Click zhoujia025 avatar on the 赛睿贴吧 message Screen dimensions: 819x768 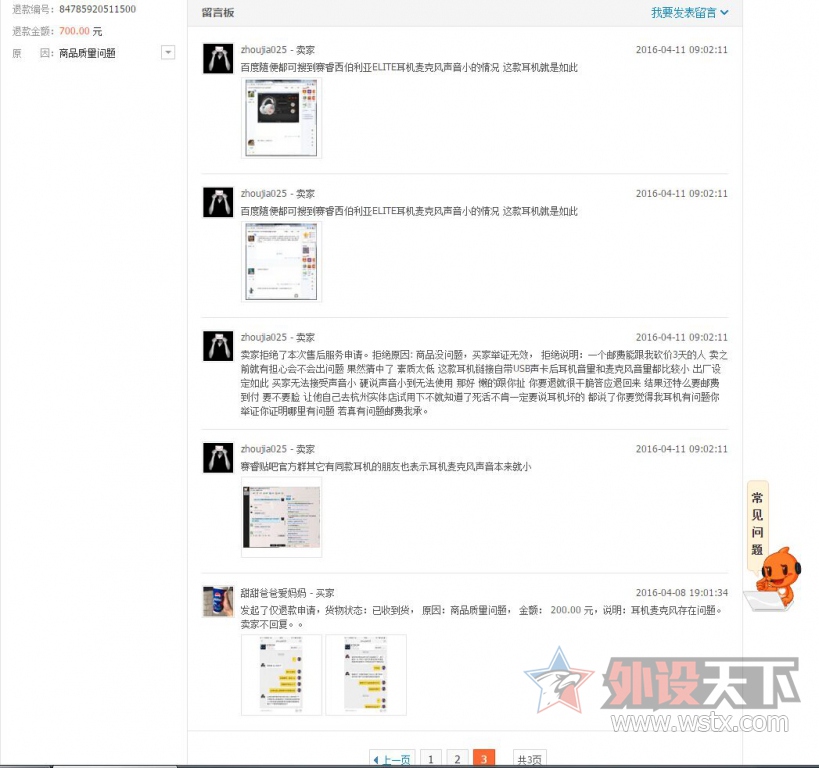[x=218, y=458]
